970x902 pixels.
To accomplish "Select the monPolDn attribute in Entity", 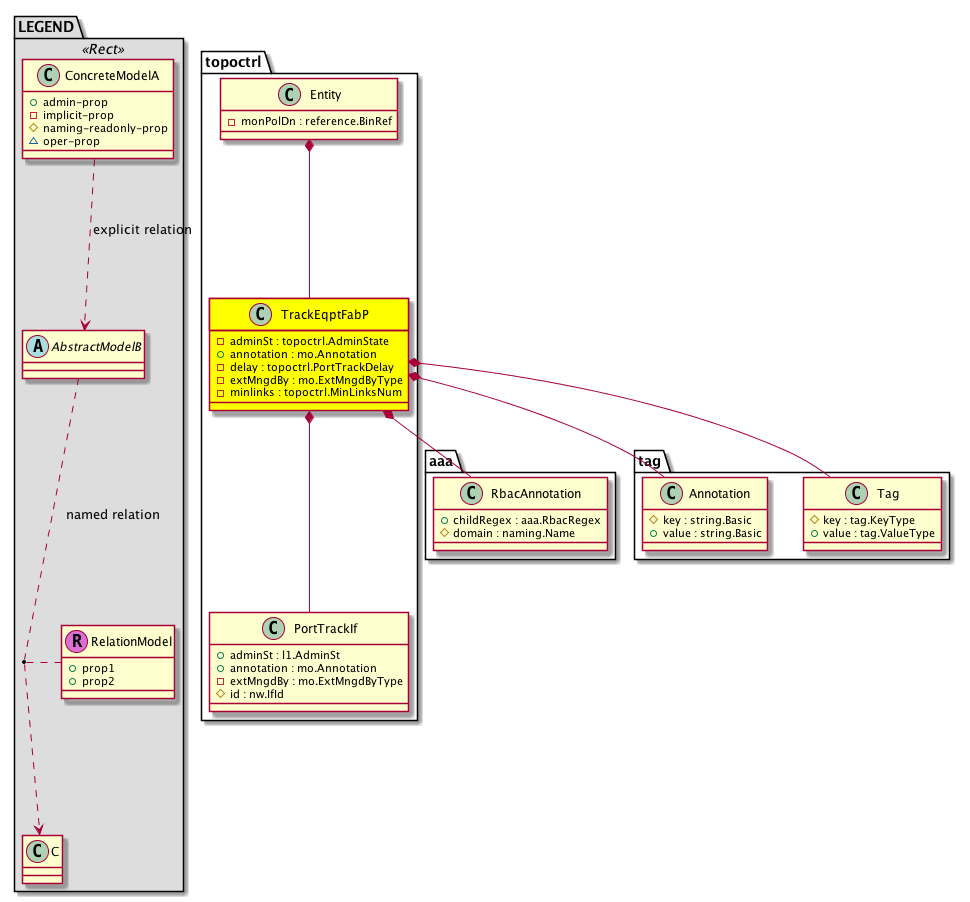I will 308,121.
